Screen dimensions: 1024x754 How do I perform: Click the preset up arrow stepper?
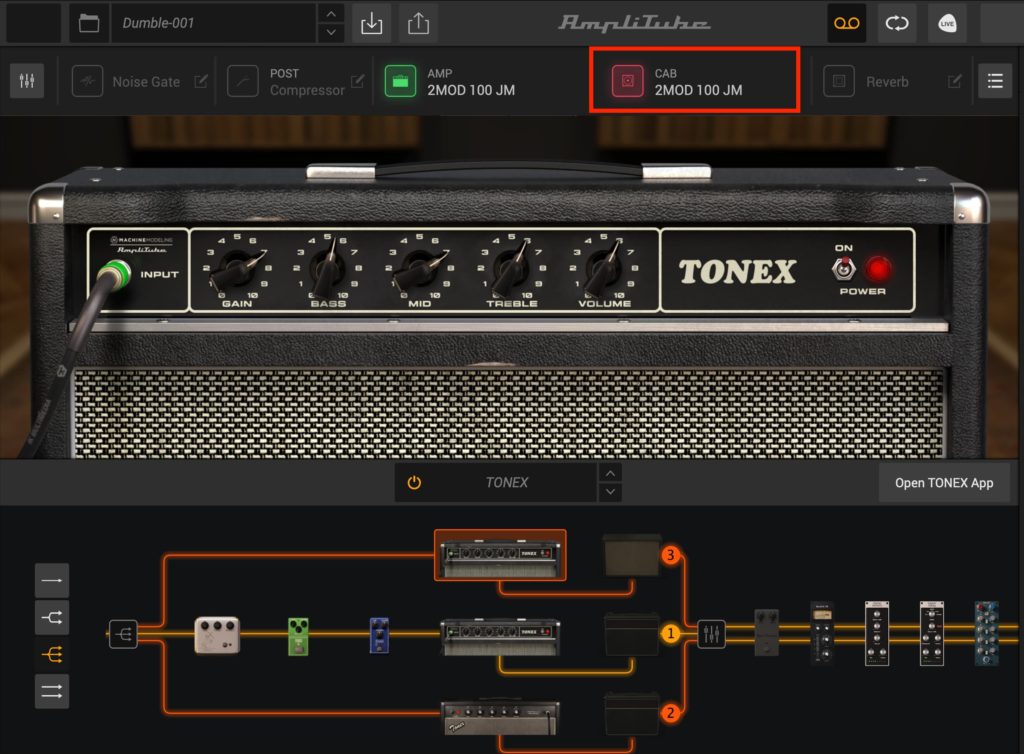pos(330,15)
